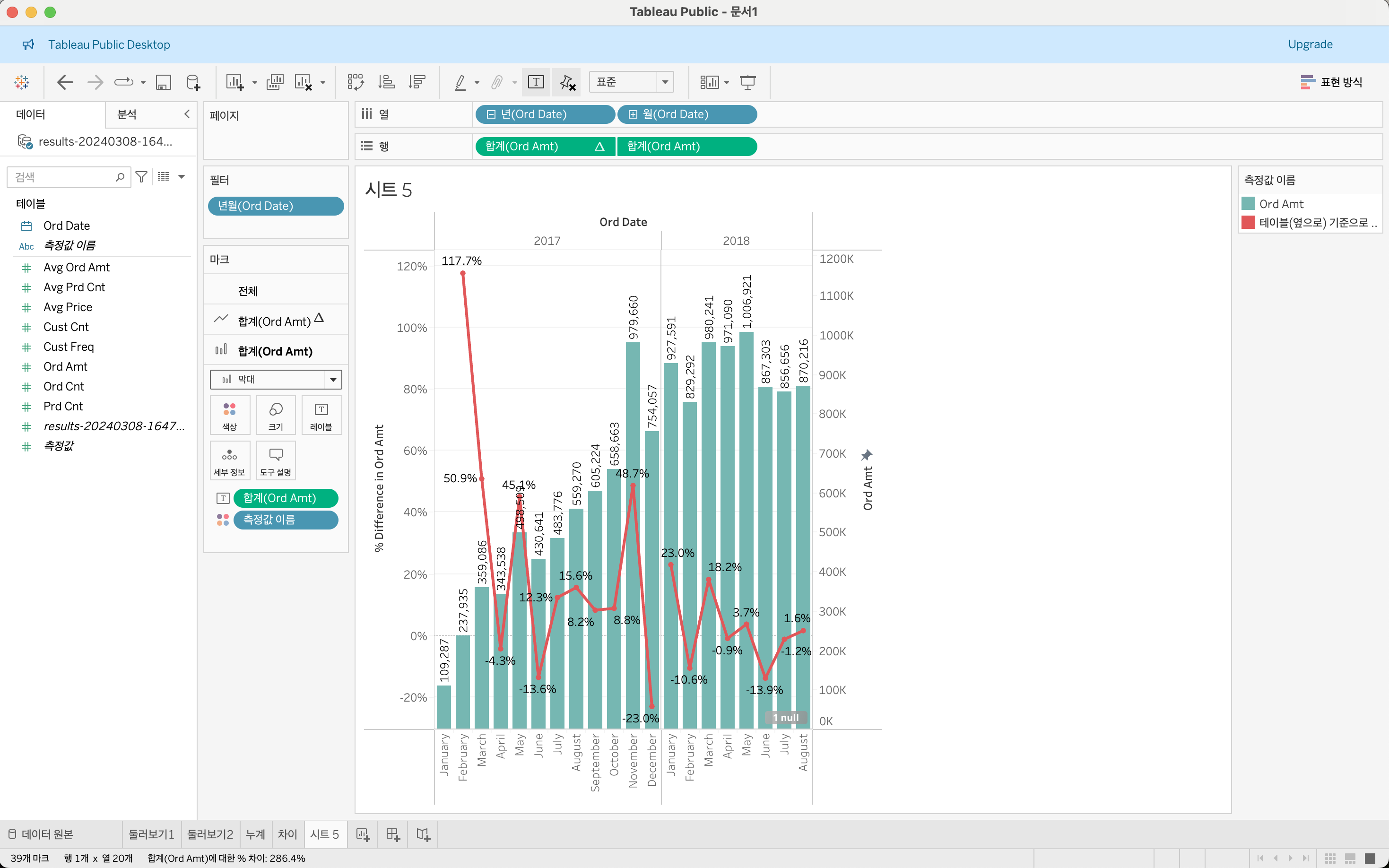Click the new dashboard icon

tap(392, 834)
